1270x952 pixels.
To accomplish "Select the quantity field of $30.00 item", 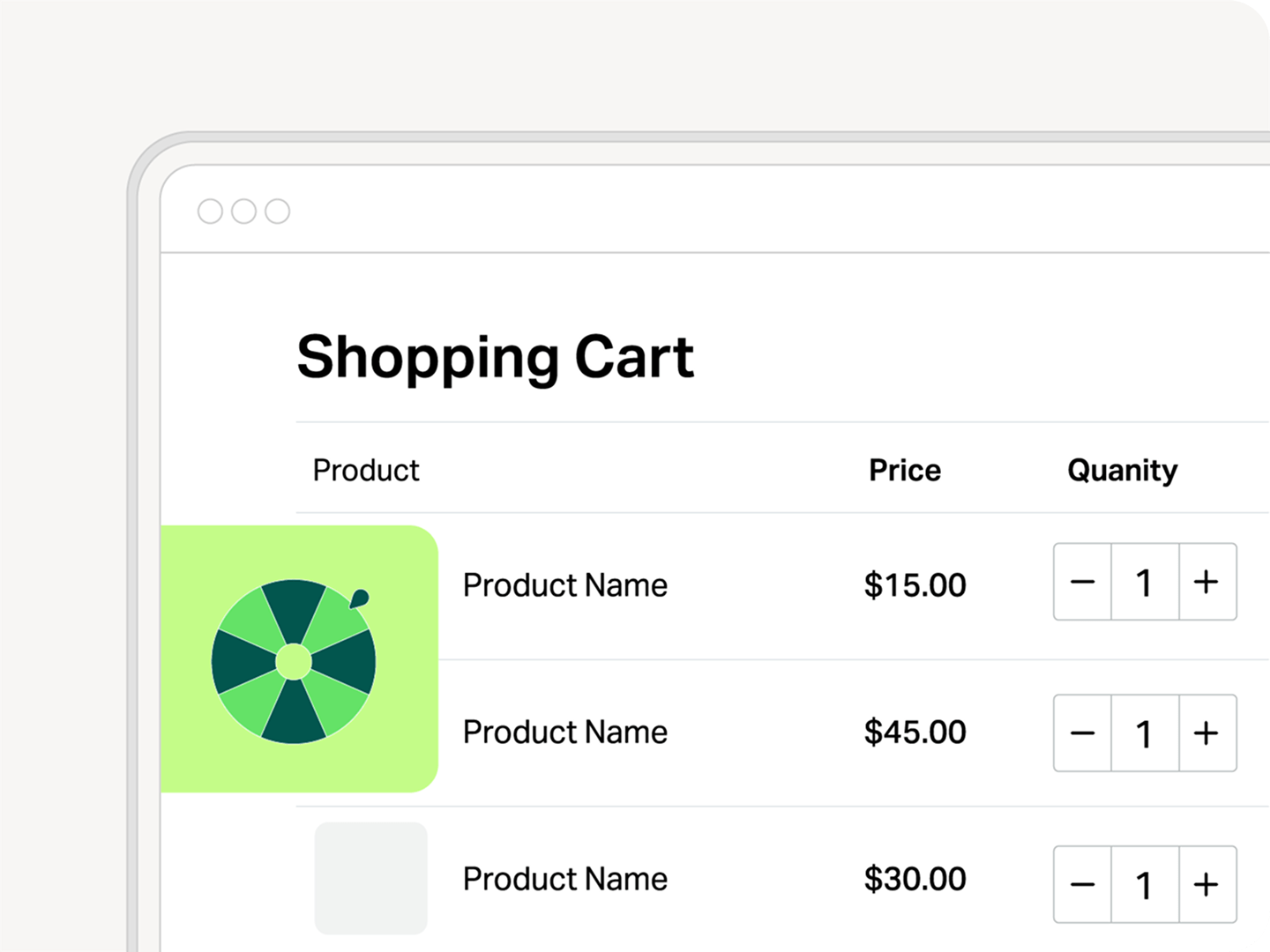I will (1145, 885).
